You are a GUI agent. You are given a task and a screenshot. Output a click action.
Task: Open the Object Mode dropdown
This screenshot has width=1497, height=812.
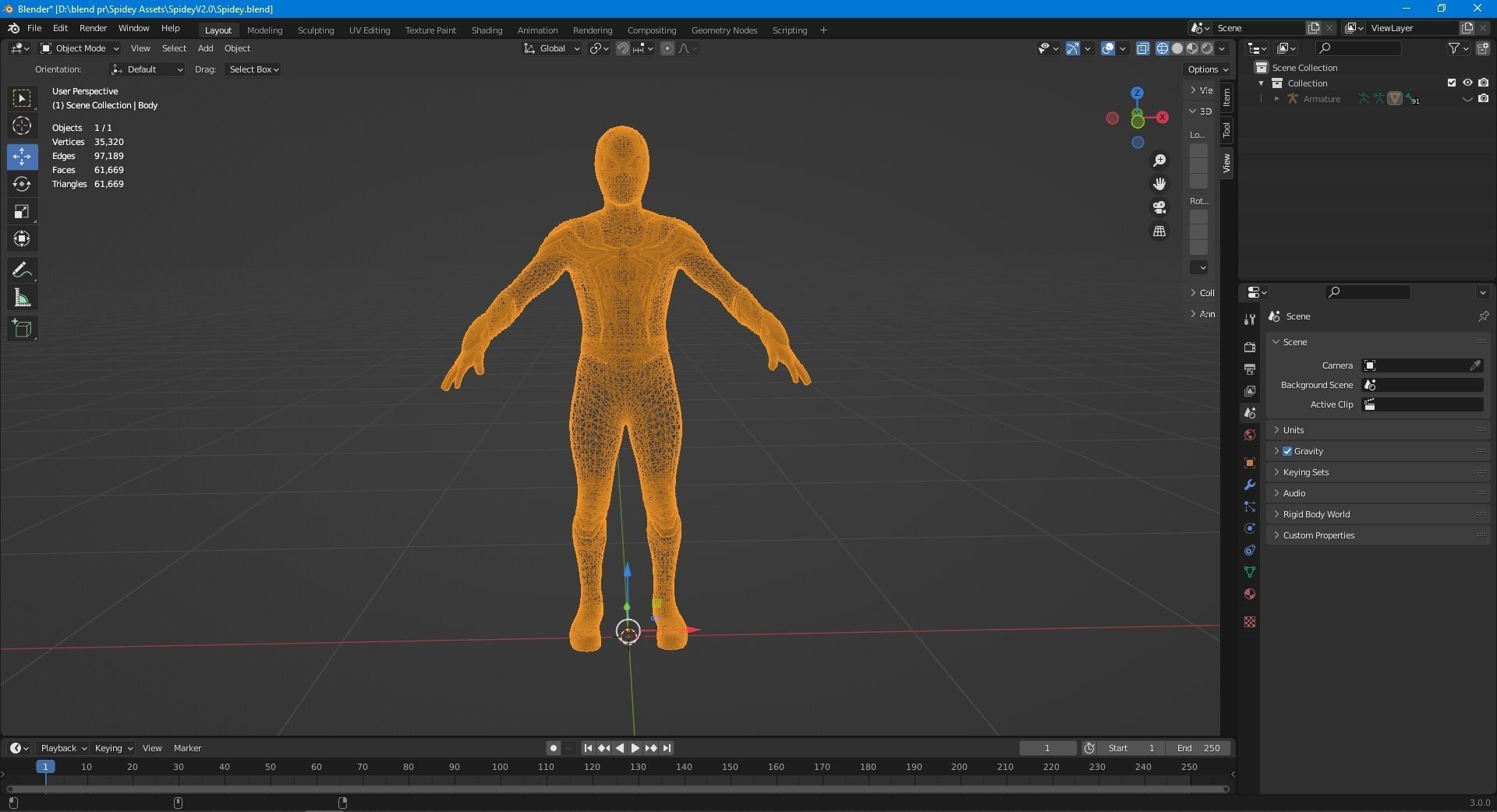coord(80,48)
